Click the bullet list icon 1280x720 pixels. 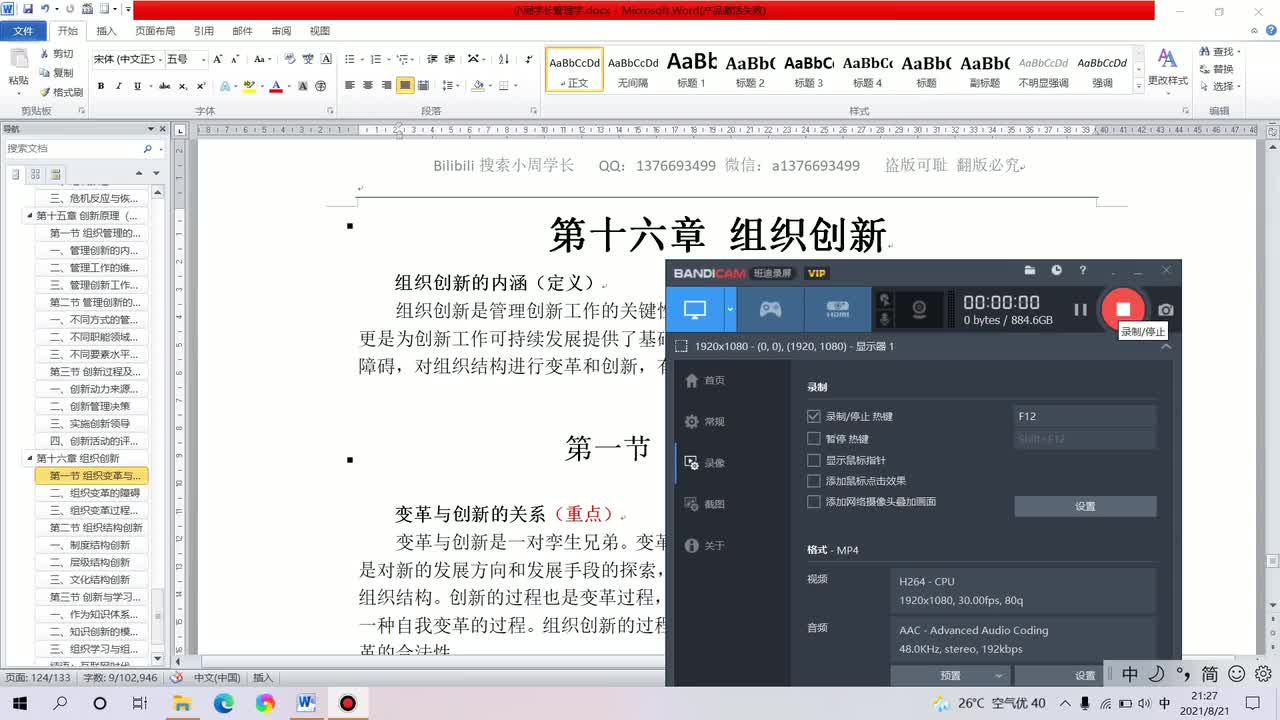pyautogui.click(x=352, y=59)
